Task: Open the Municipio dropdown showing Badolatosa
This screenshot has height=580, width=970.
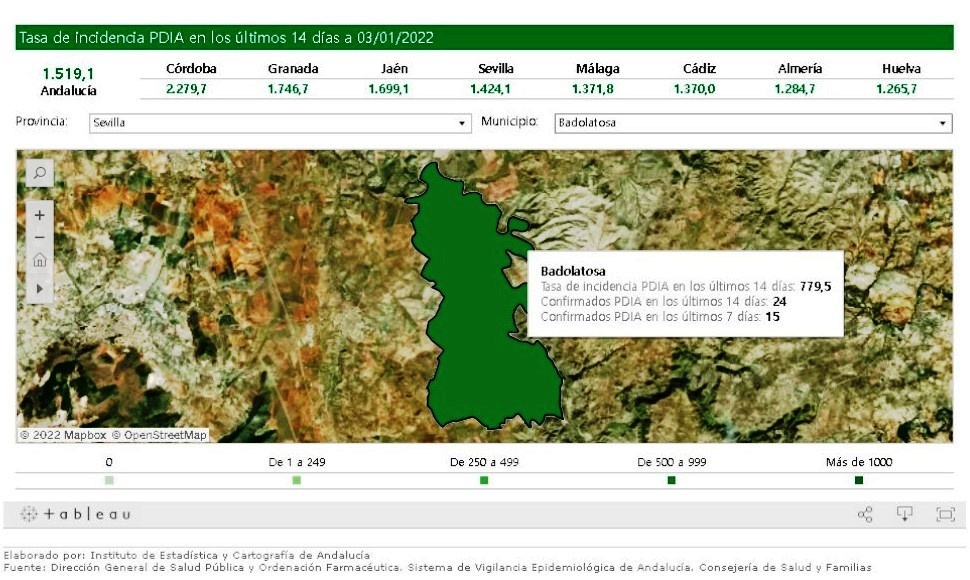Action: coord(752,123)
